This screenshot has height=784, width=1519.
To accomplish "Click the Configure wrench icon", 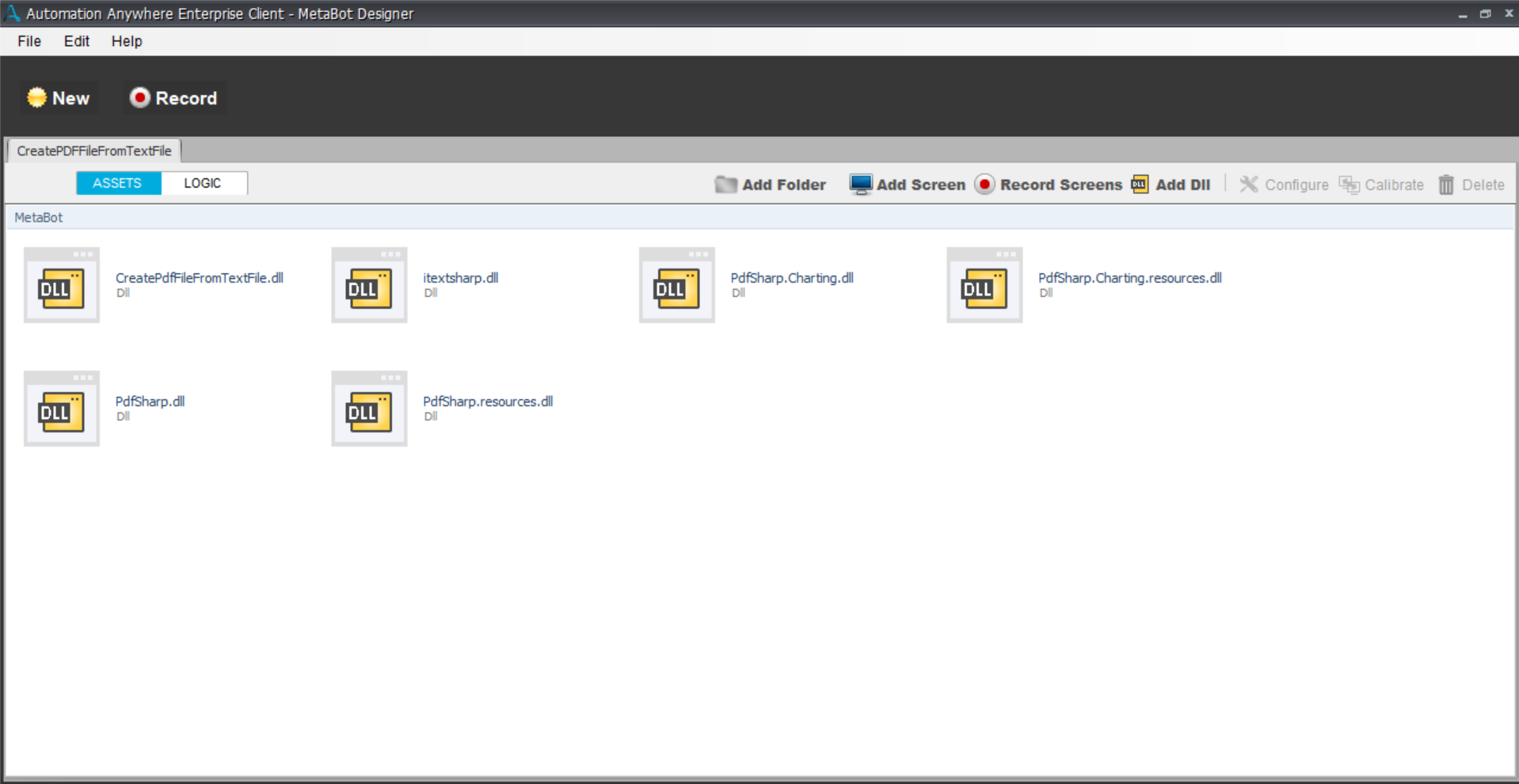I will coord(1249,185).
